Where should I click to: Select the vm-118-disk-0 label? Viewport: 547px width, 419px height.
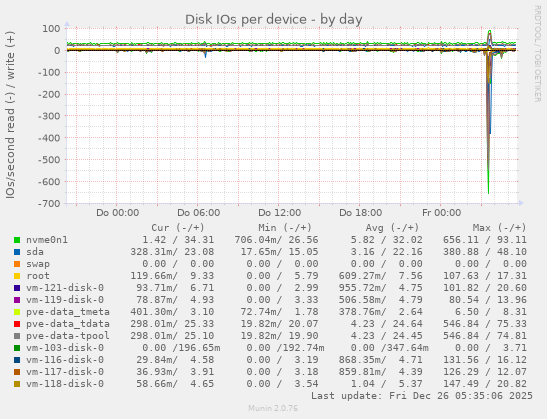65,384
